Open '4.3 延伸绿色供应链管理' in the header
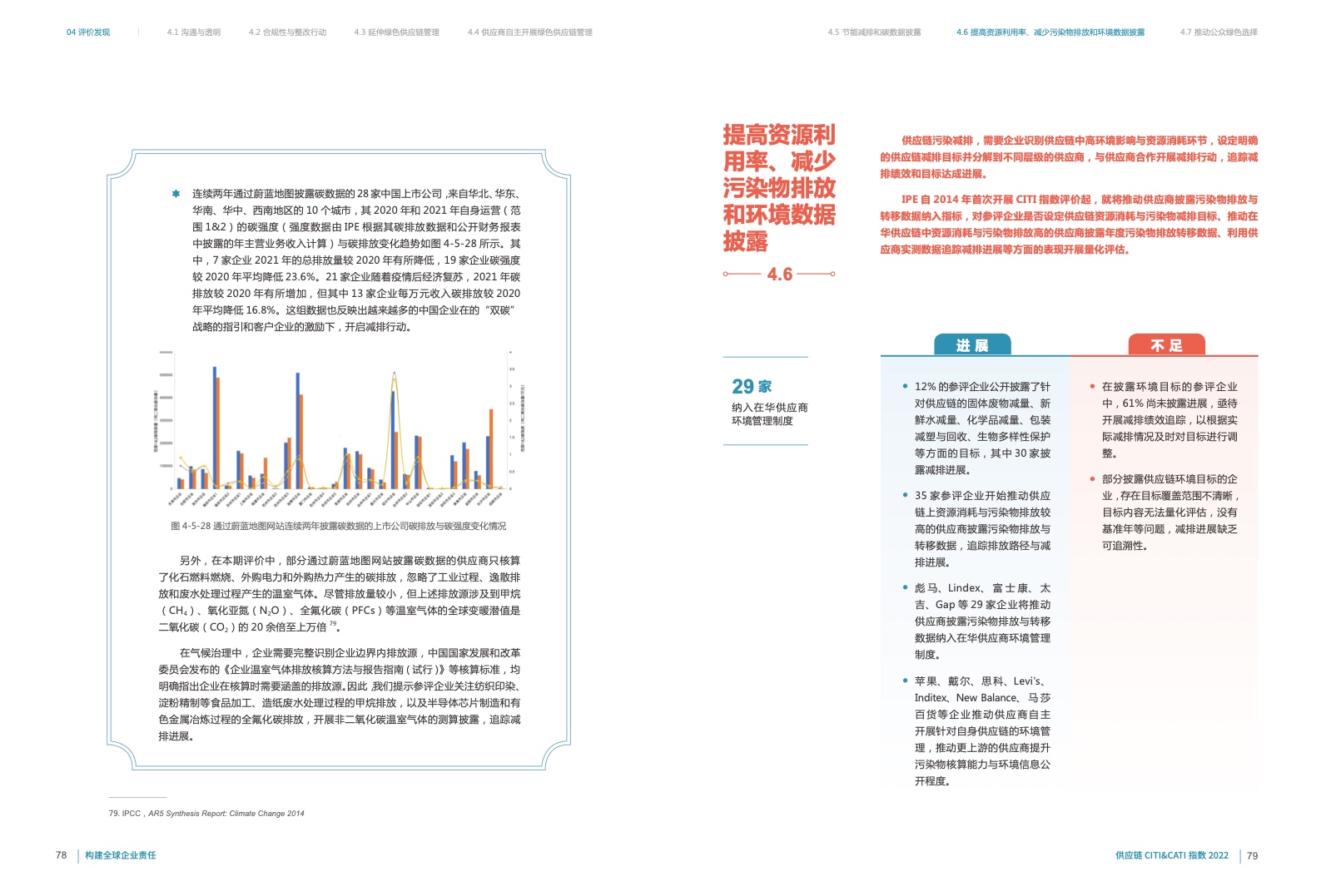The image size is (1321, 896). (x=396, y=32)
